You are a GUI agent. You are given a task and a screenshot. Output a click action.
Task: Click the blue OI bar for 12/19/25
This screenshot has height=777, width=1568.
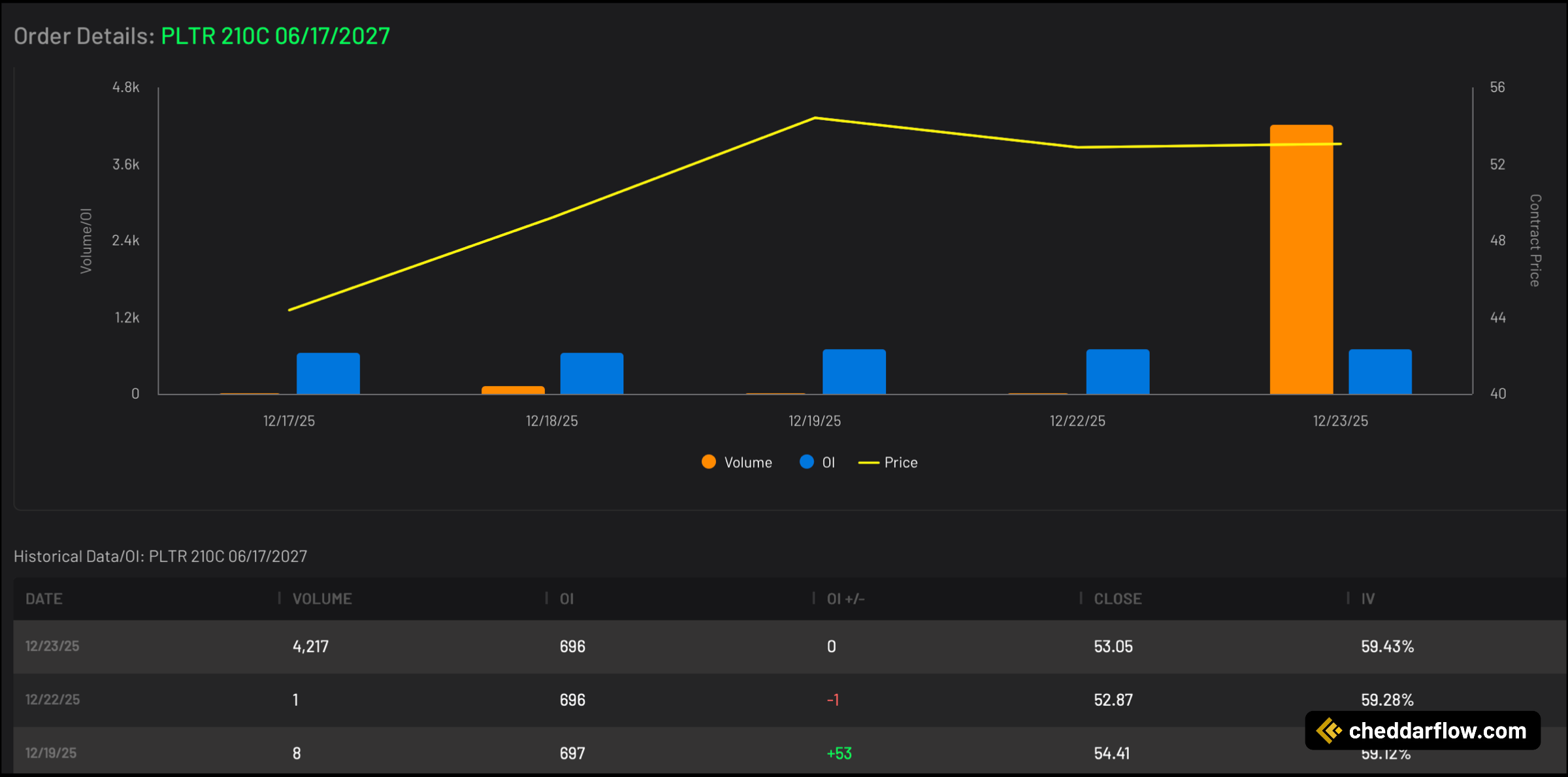pyautogui.click(x=854, y=372)
